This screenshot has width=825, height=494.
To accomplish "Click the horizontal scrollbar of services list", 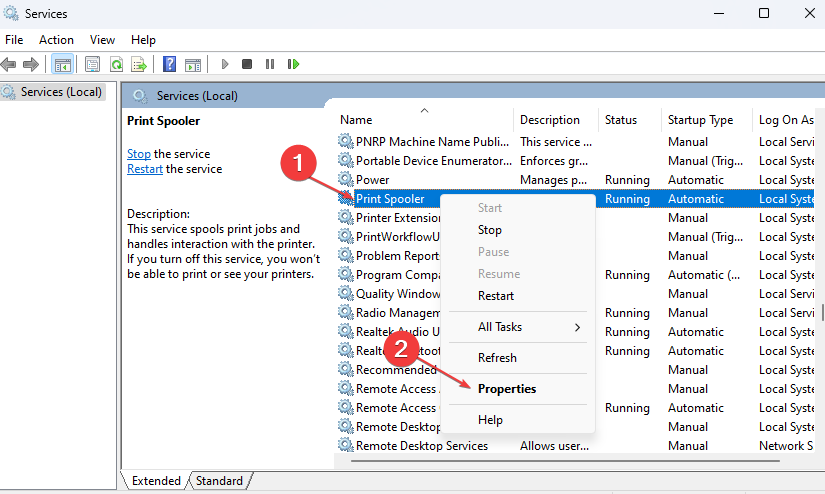I will (565, 461).
